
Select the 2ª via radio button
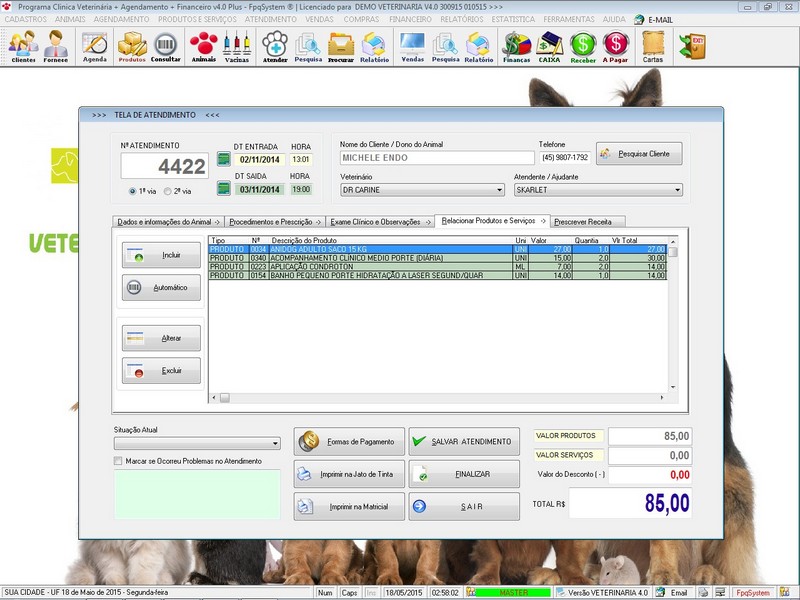[167, 191]
